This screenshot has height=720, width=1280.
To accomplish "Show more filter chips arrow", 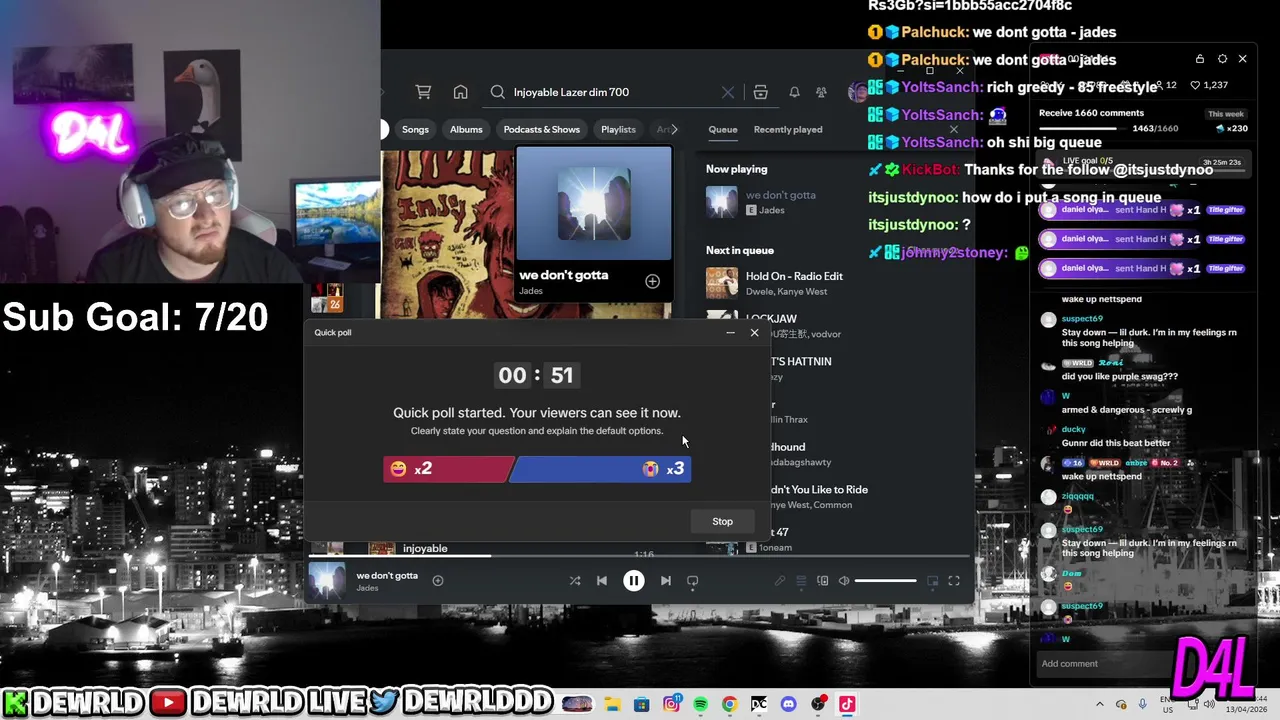I will click(674, 129).
